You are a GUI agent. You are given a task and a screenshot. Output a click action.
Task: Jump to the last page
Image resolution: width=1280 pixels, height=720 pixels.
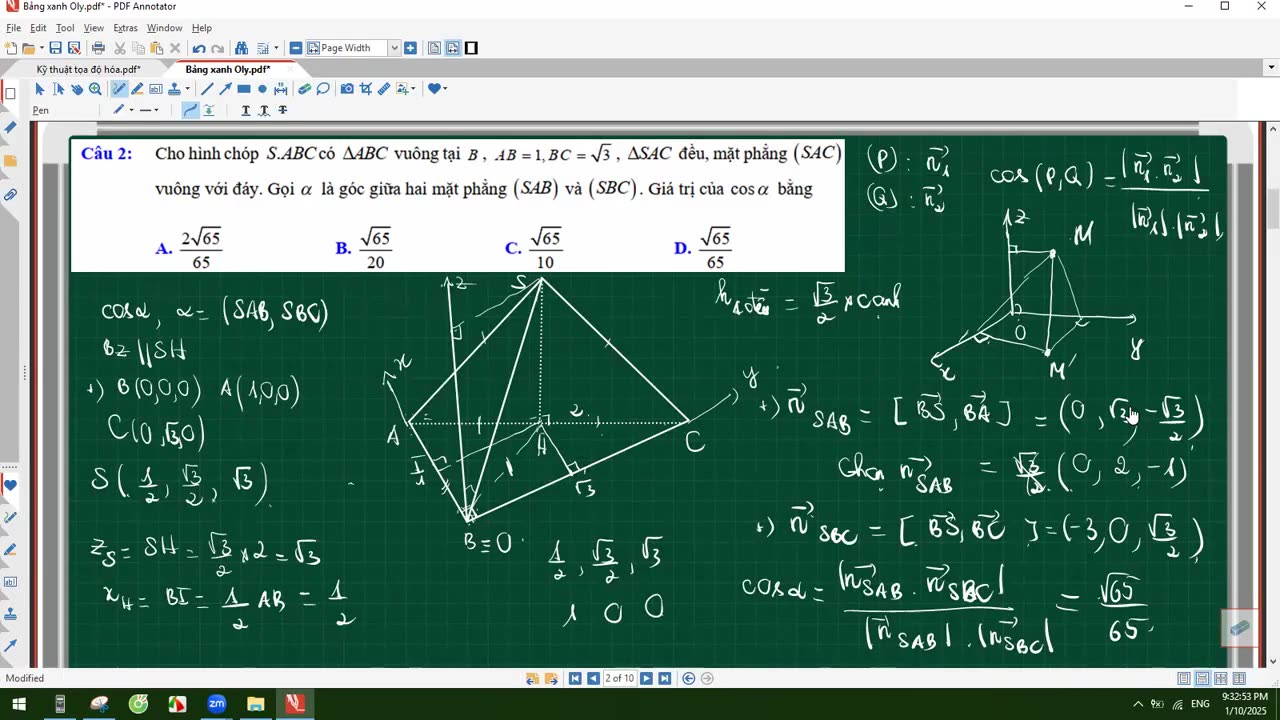(x=664, y=678)
